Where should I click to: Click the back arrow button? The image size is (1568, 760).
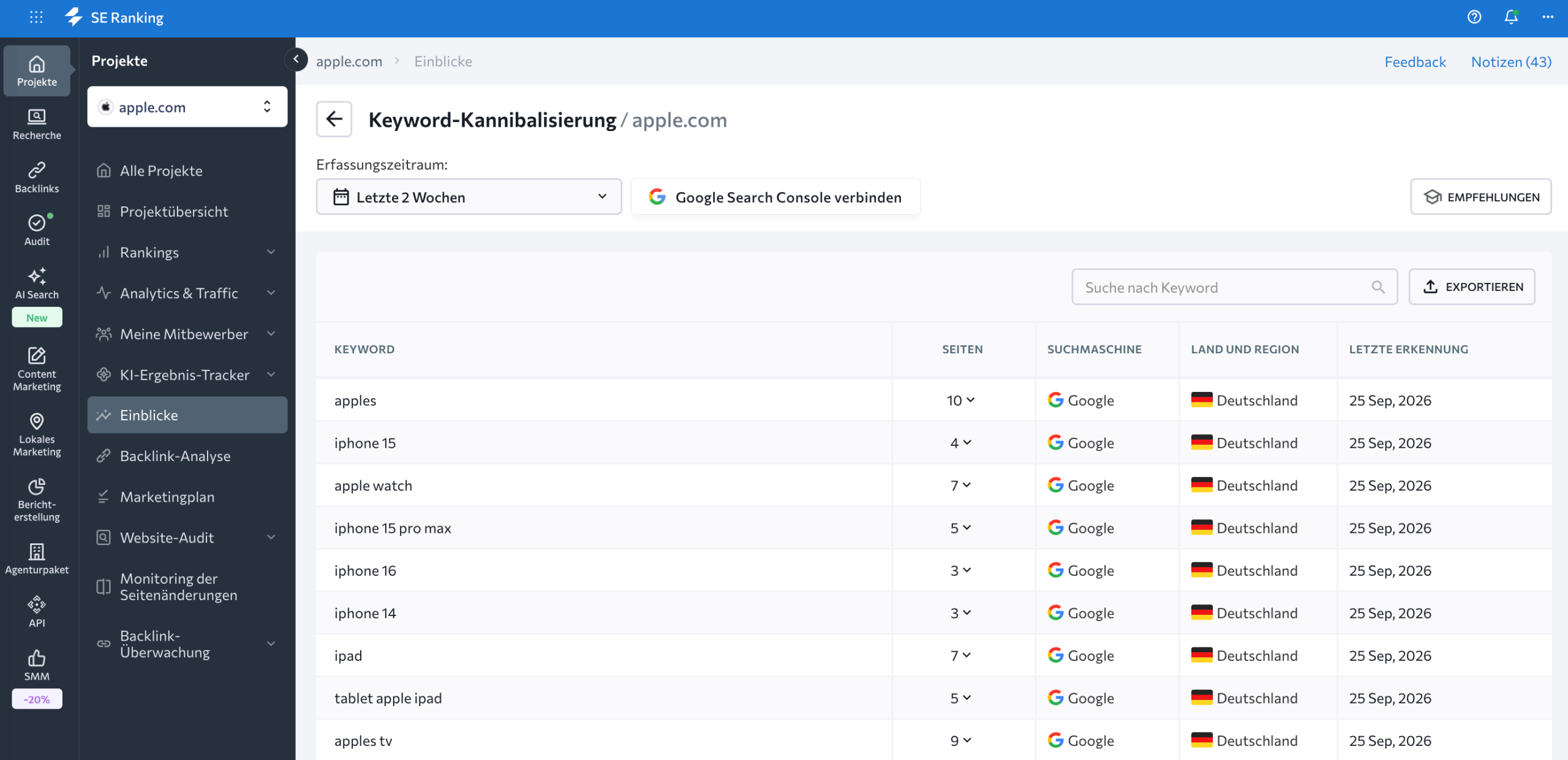(334, 119)
